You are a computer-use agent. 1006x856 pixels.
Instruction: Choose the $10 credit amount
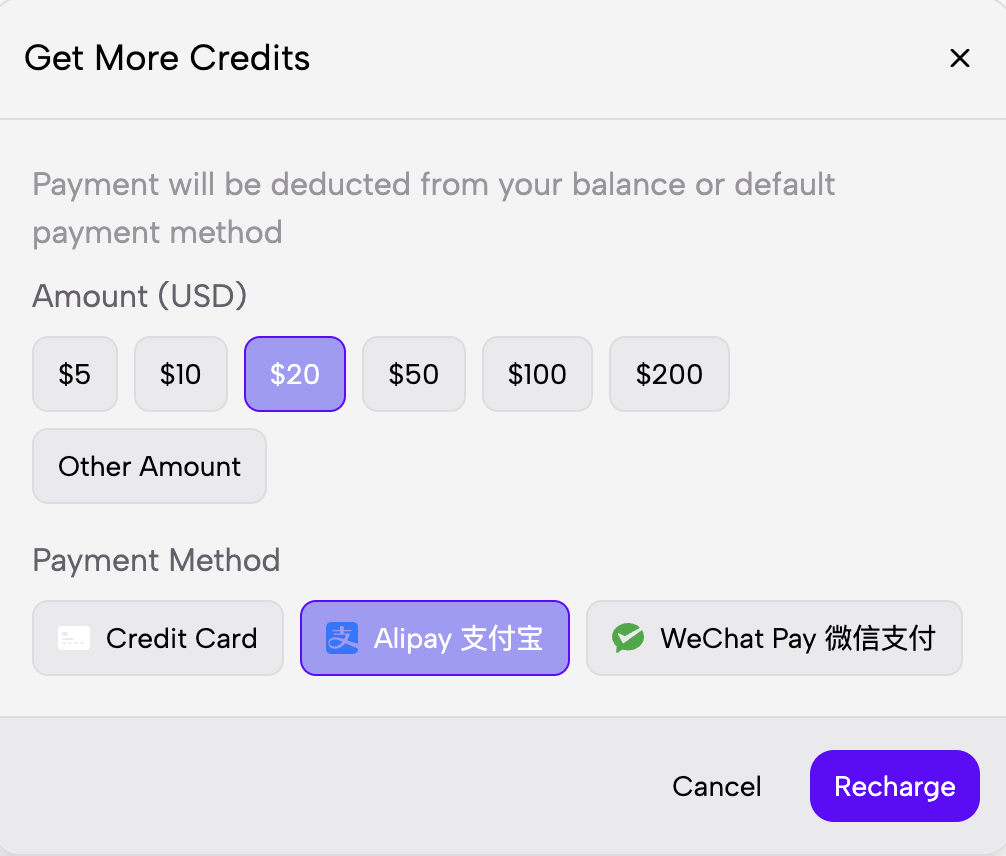tap(181, 374)
